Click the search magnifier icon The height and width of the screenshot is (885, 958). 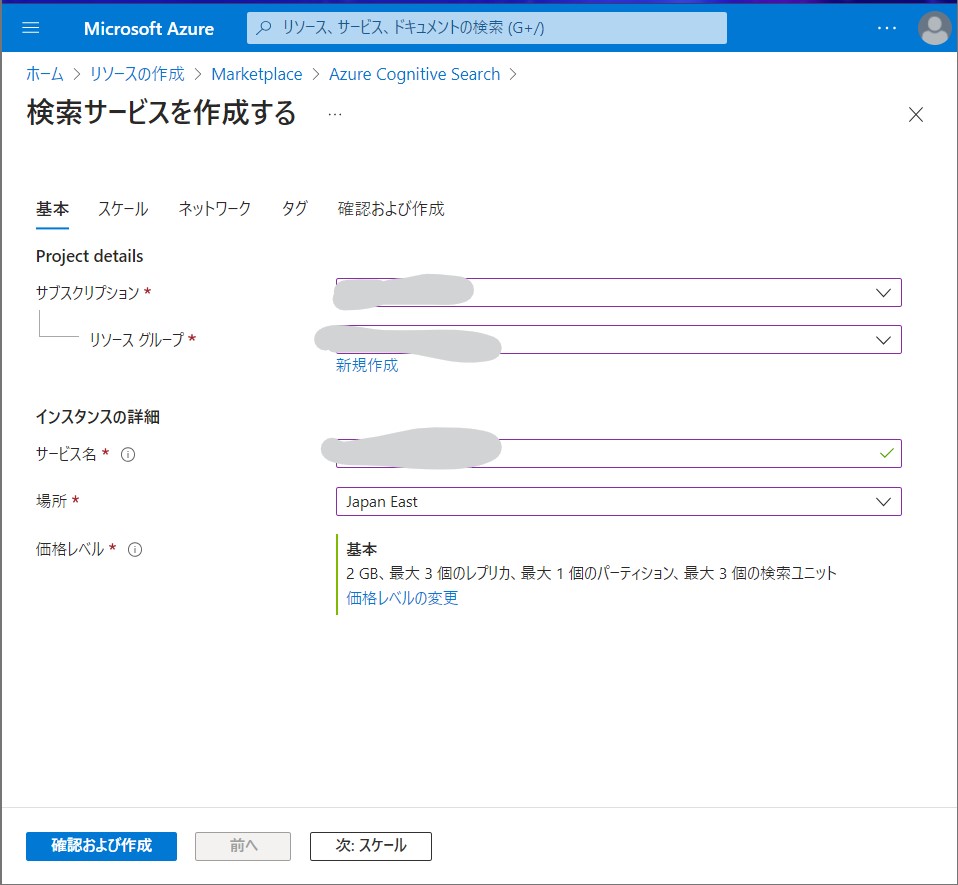click(x=264, y=28)
